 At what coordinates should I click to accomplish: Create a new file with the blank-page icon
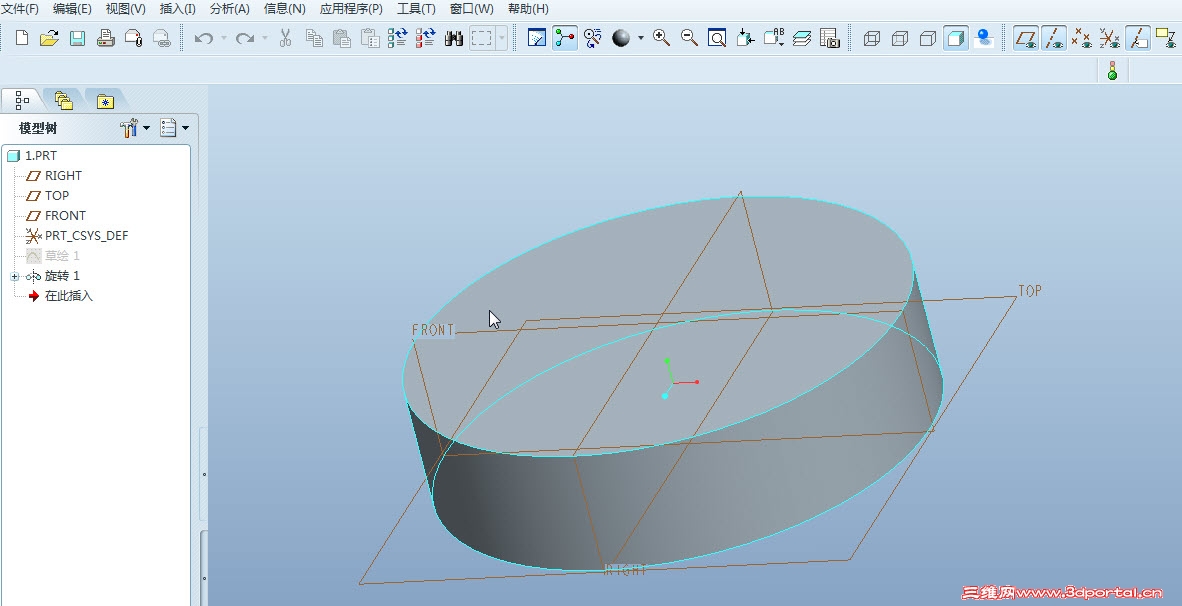click(x=22, y=38)
